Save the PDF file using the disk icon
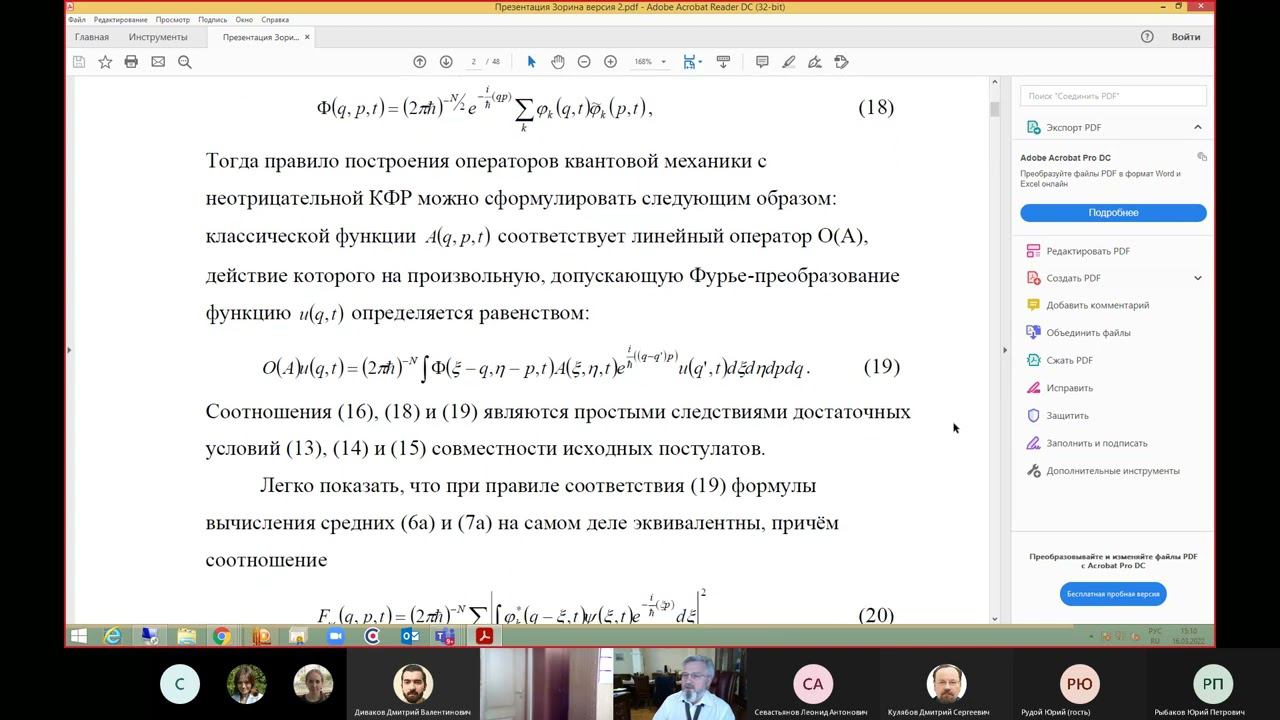The width and height of the screenshot is (1280, 720). [79, 62]
